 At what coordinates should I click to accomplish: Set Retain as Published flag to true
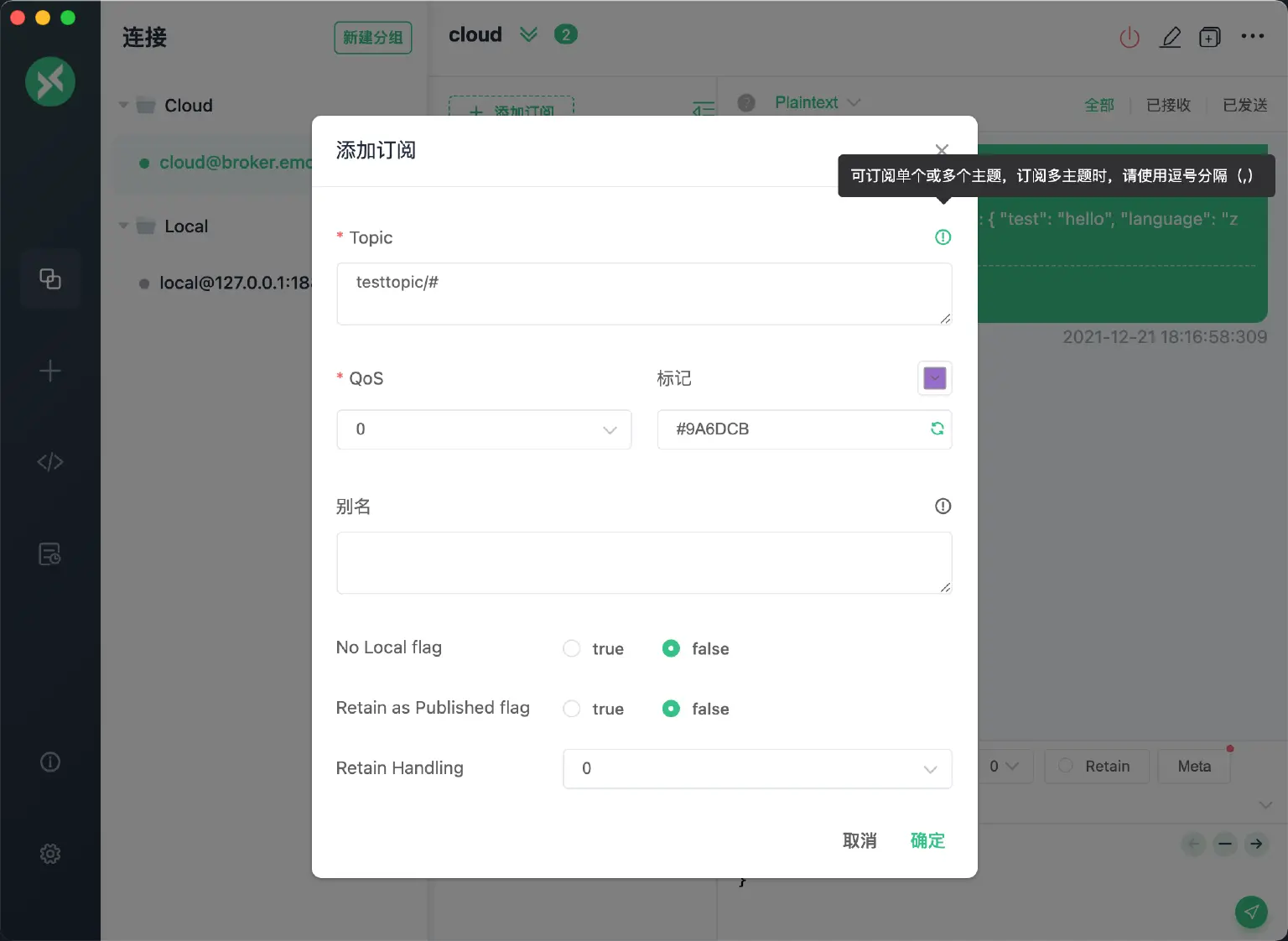tap(571, 709)
